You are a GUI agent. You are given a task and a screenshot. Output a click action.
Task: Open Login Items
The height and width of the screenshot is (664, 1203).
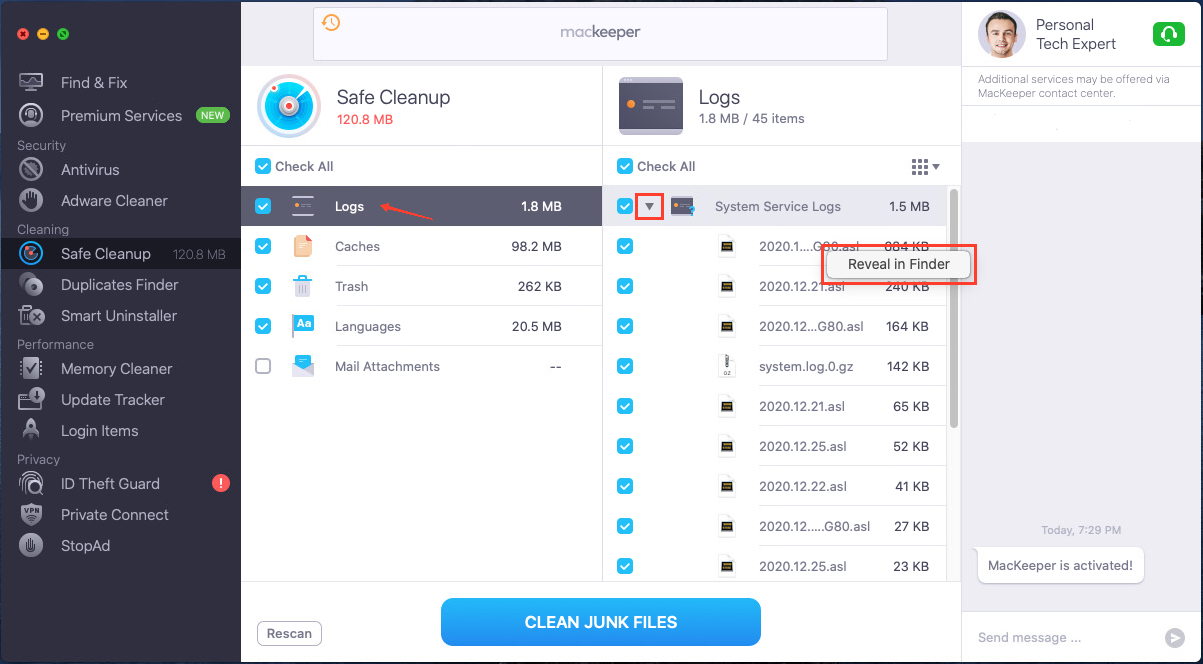tap(99, 431)
